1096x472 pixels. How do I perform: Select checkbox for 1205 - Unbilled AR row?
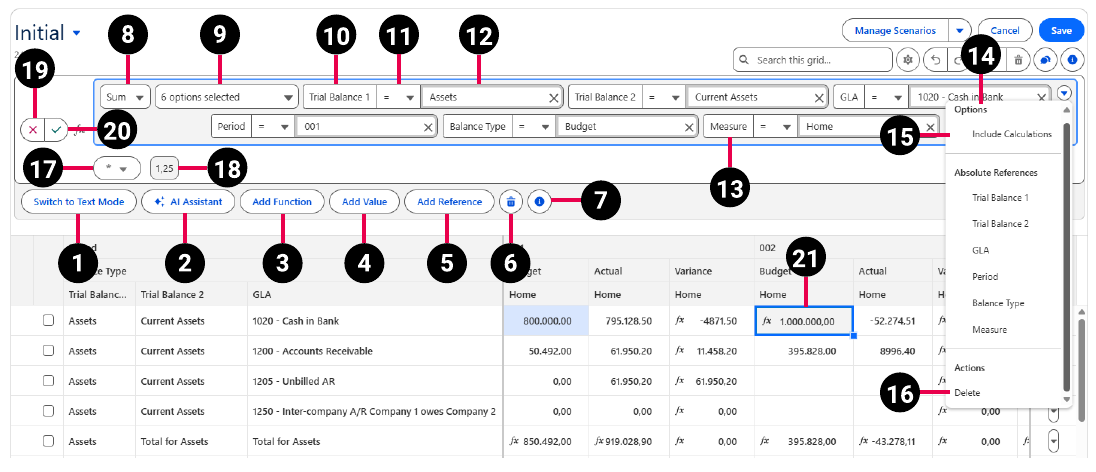[x=48, y=380]
